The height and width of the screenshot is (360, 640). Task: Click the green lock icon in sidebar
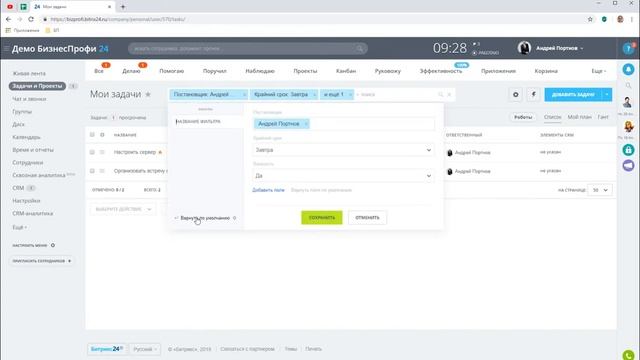pyautogui.click(x=628, y=150)
